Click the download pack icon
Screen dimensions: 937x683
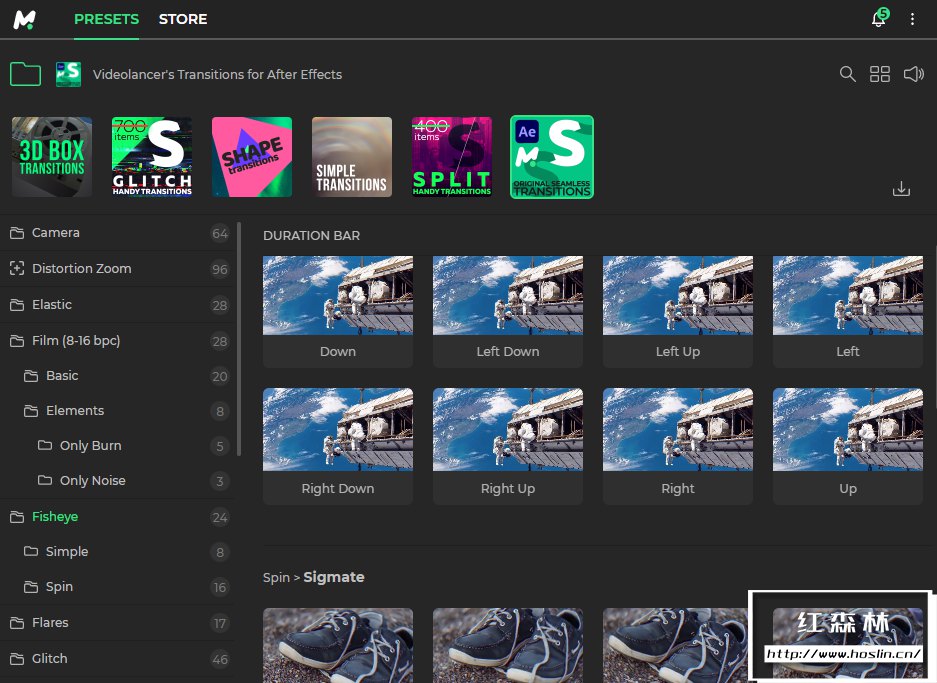coord(901,189)
